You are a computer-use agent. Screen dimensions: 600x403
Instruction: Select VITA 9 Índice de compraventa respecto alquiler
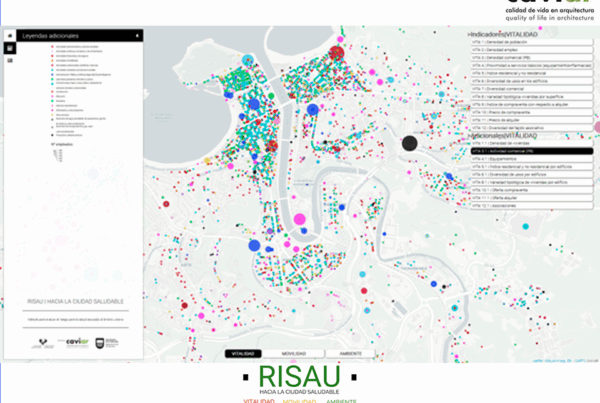pos(532,104)
